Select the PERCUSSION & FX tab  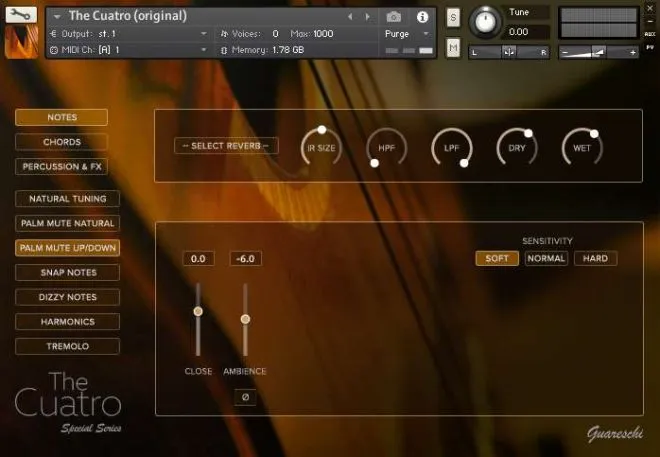click(61, 167)
